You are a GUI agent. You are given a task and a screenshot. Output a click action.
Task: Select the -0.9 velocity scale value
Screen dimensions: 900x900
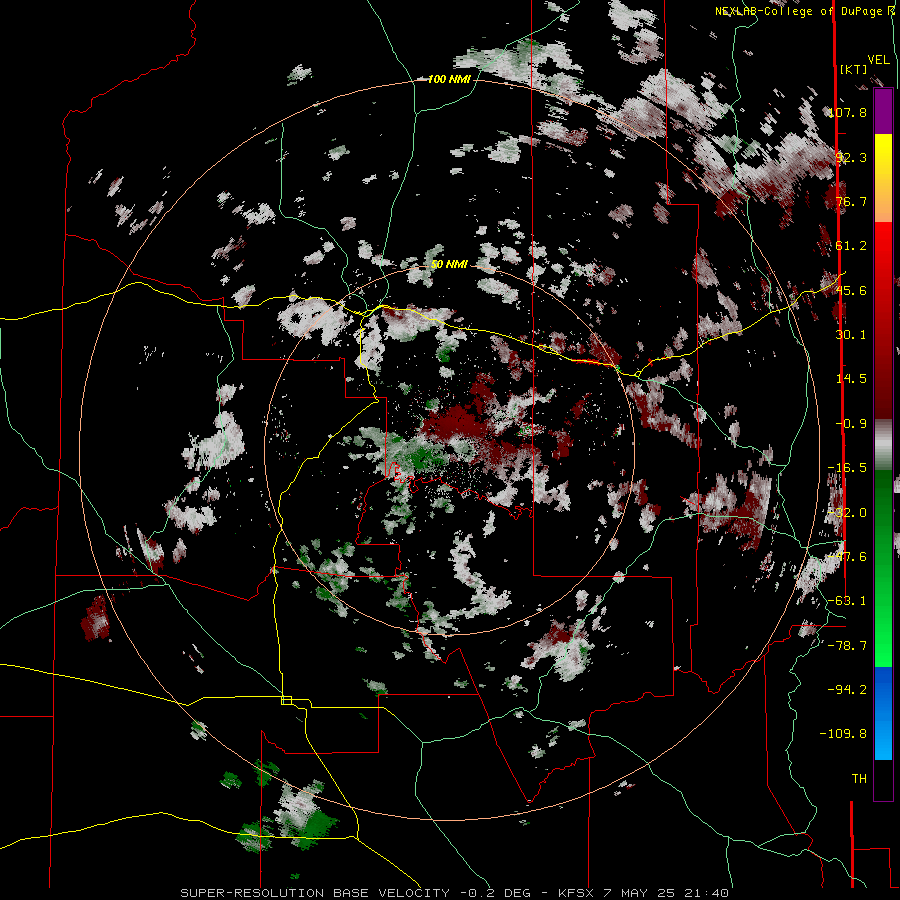tap(851, 424)
